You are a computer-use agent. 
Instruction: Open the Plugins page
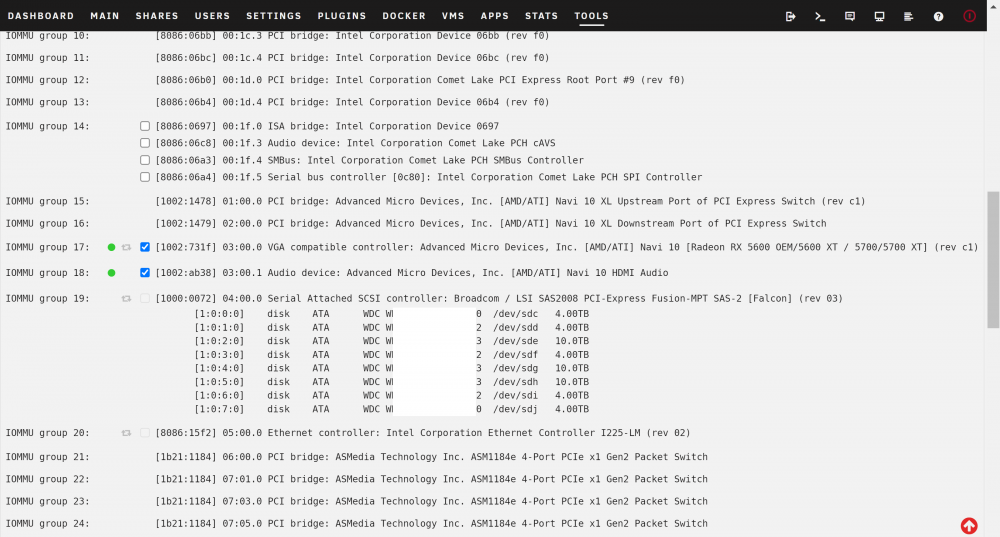[342, 16]
